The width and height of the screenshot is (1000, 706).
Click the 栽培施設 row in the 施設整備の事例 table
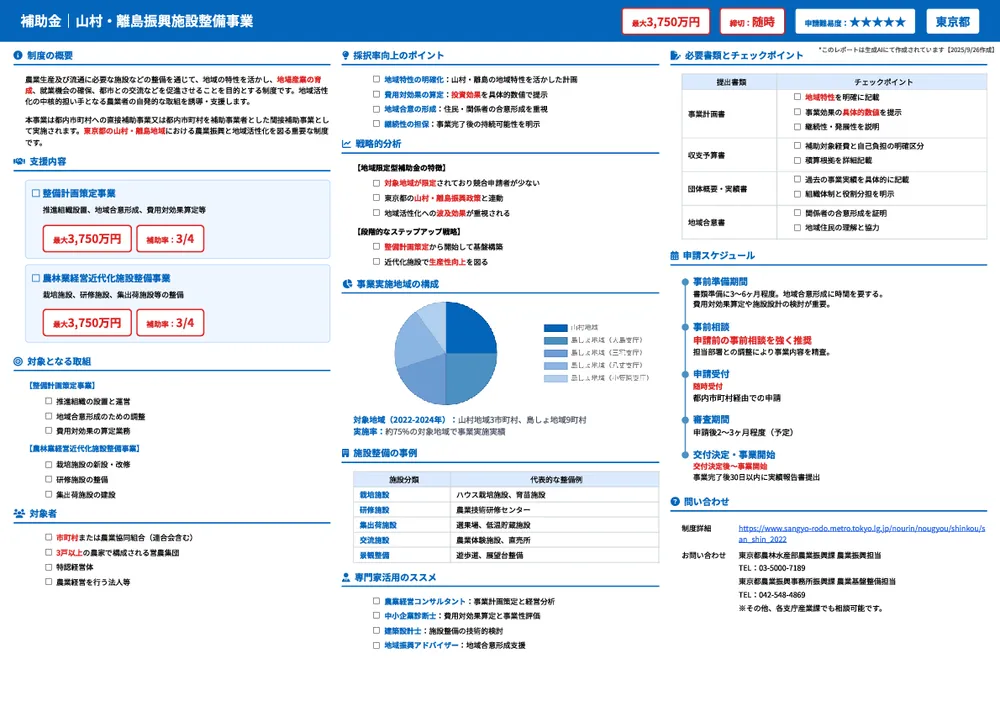click(x=500, y=494)
